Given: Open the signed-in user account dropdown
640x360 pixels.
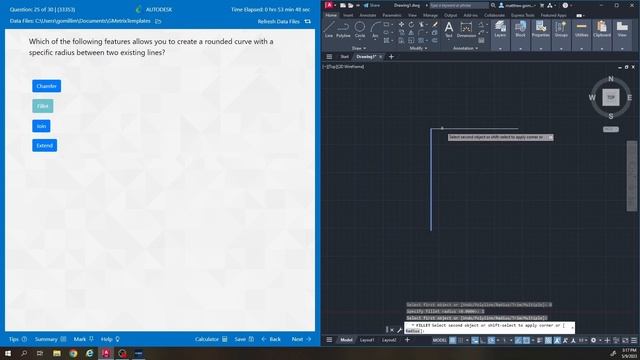Looking at the screenshot, I should (518, 5).
